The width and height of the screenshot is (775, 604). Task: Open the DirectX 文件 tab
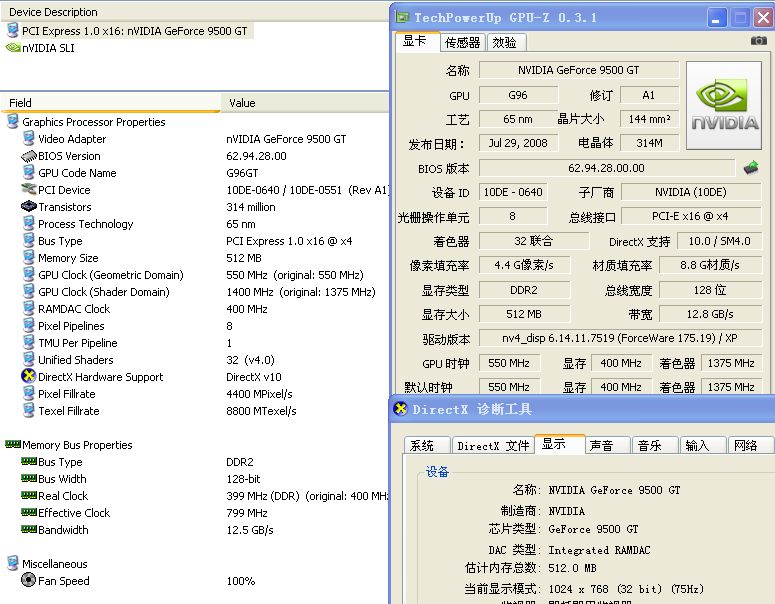[493, 445]
